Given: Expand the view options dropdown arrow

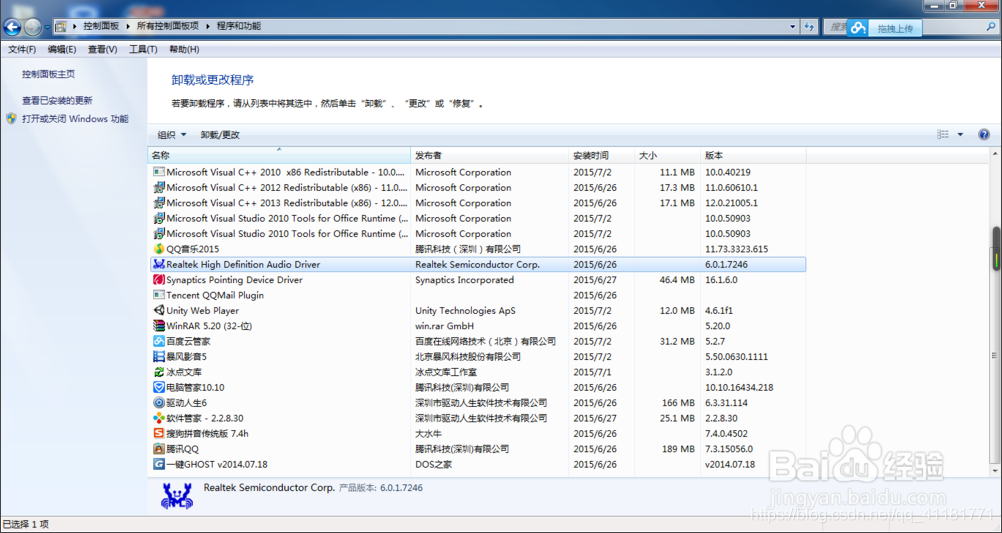Looking at the screenshot, I should pos(960,135).
